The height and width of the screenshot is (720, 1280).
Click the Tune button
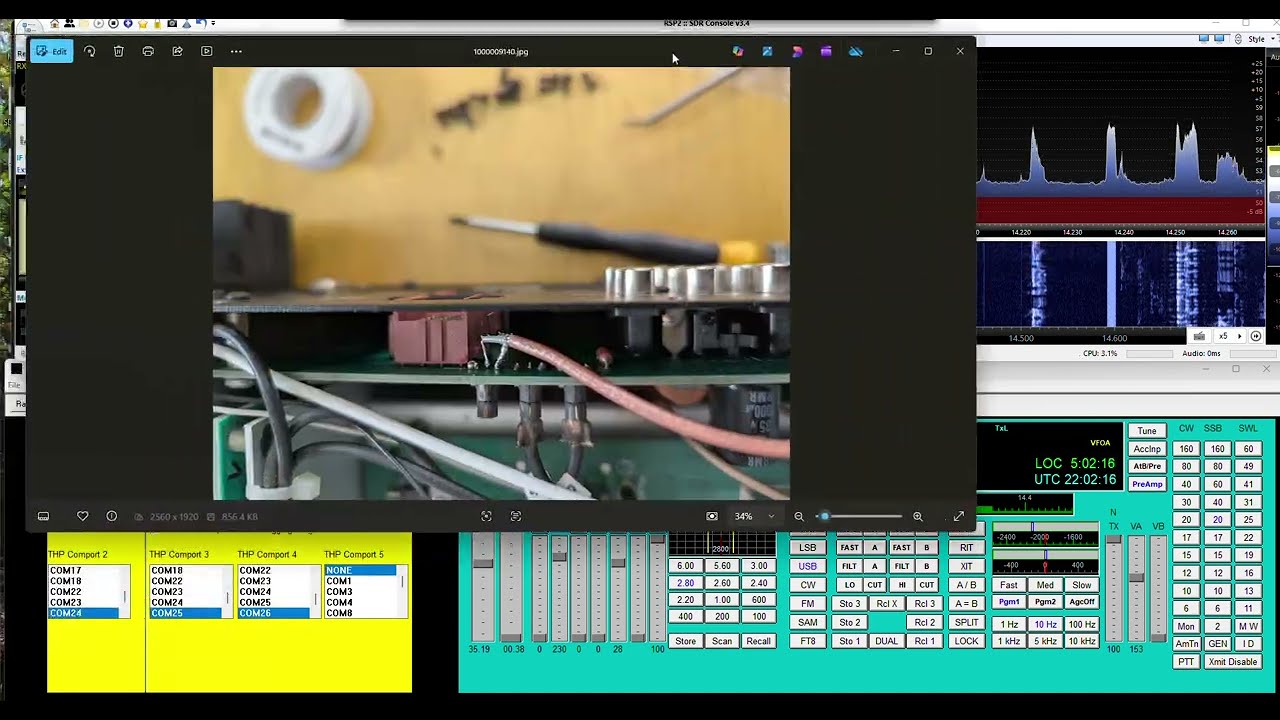1147,431
